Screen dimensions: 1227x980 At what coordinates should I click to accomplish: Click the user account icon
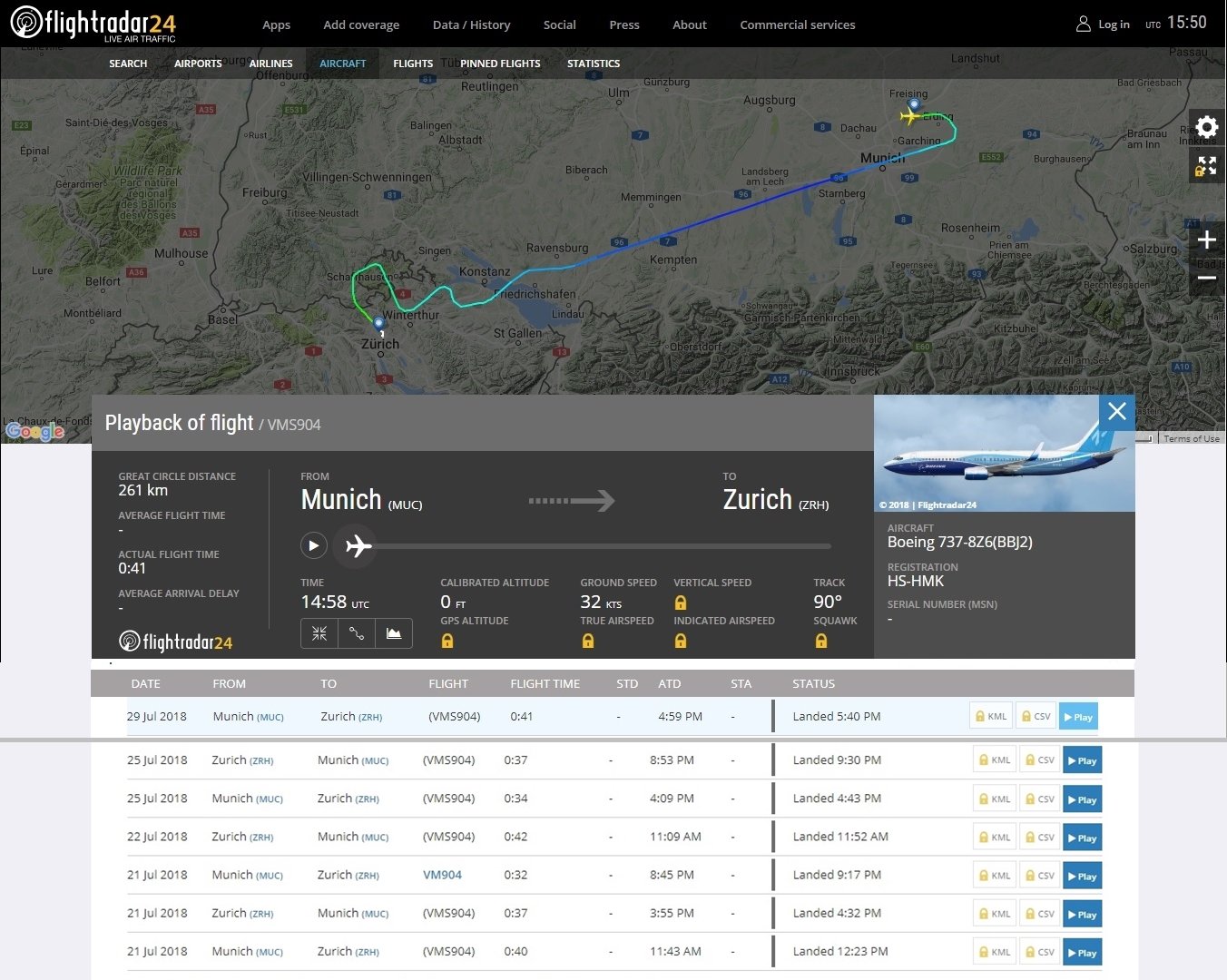[x=1083, y=24]
